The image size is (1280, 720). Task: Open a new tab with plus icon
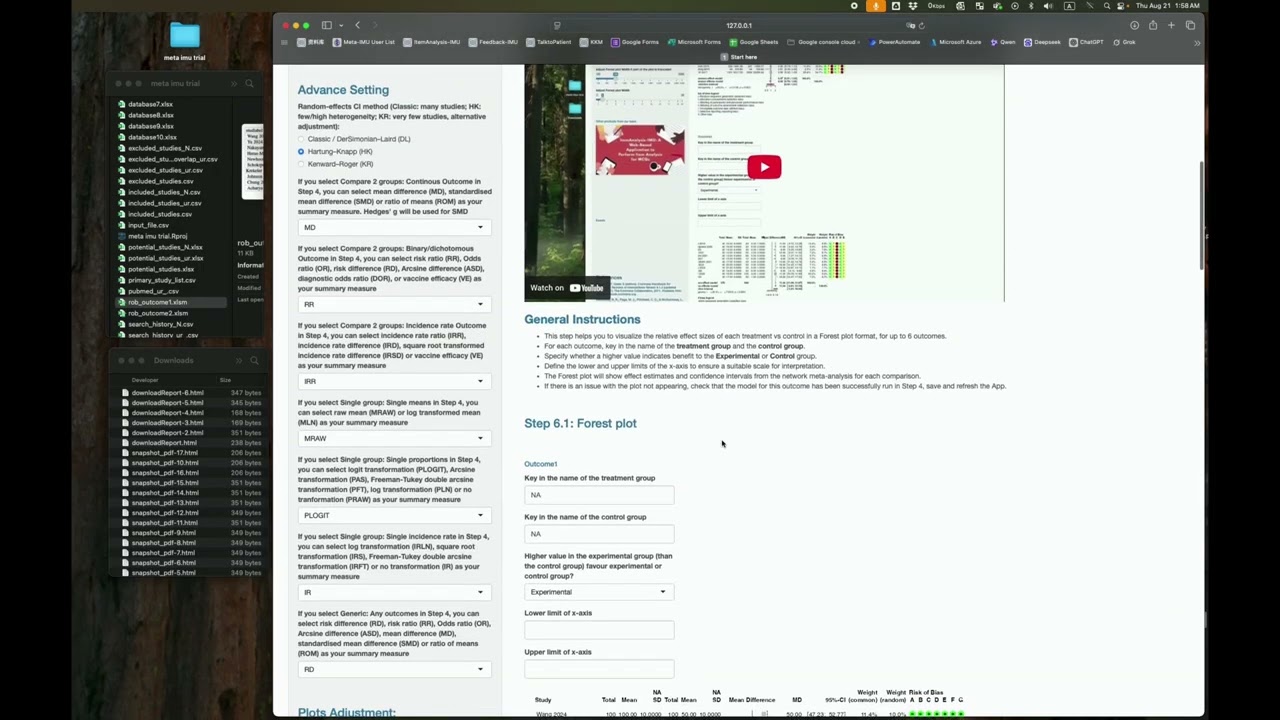pyautogui.click(x=1171, y=25)
